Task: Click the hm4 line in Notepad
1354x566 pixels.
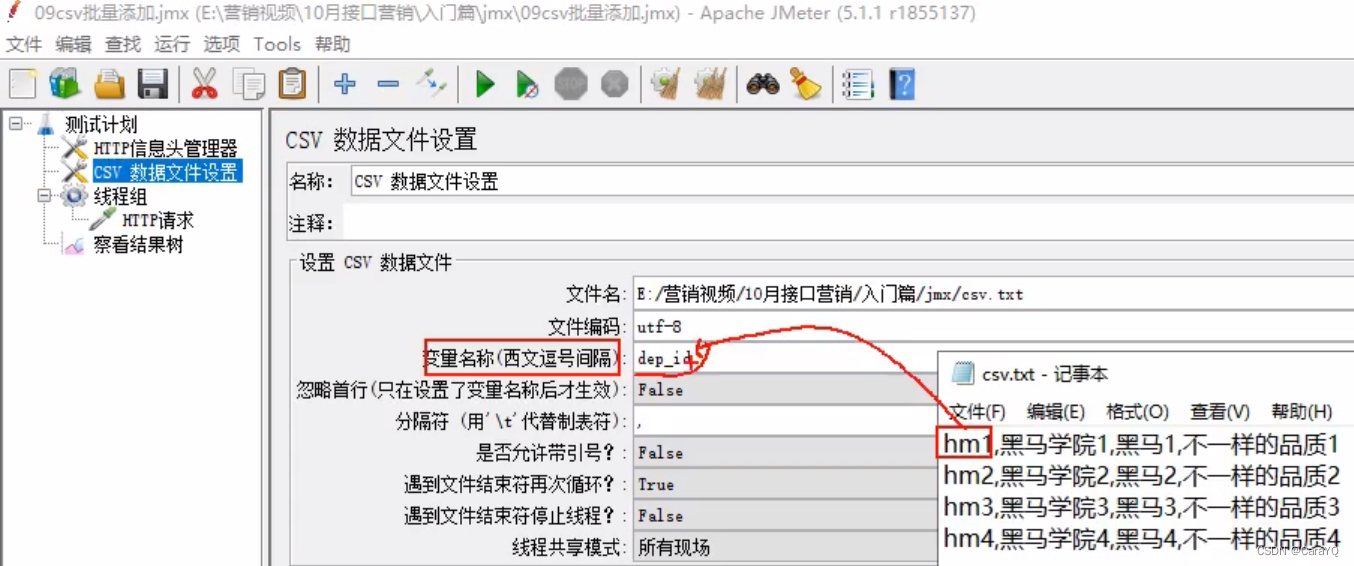Action: [1141, 539]
